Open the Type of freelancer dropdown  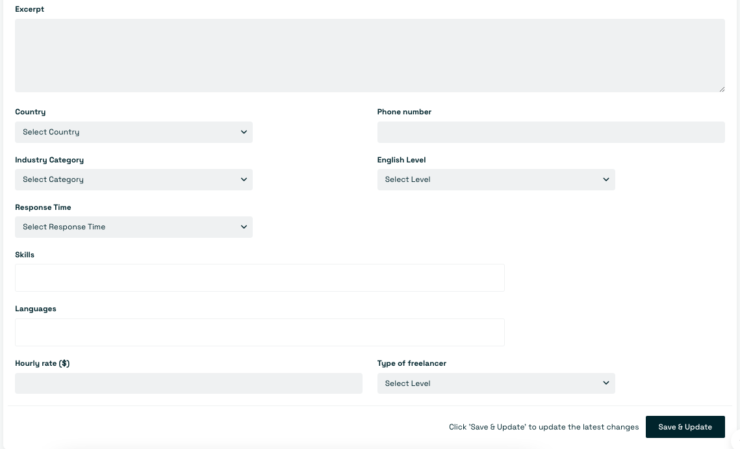[496, 383]
